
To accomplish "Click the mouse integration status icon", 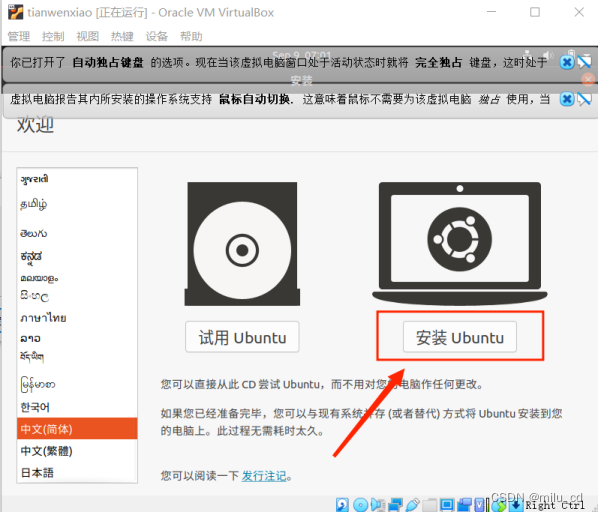I will (x=499, y=505).
